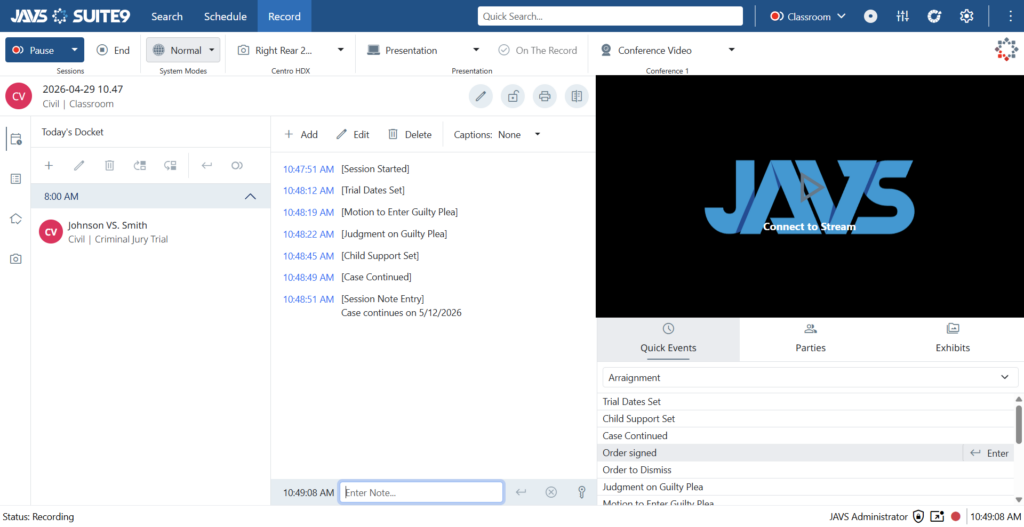Select the Record tab
The image size is (1024, 527).
284,16
